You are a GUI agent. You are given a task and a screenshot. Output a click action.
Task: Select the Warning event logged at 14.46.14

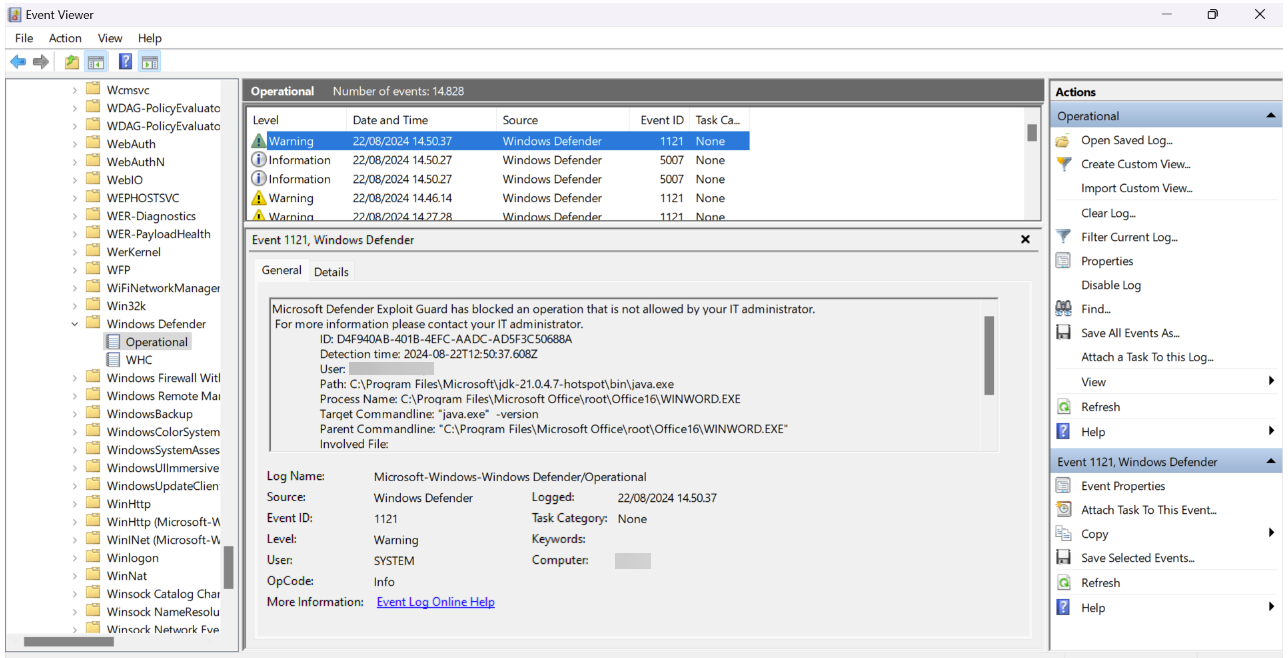(x=498, y=198)
